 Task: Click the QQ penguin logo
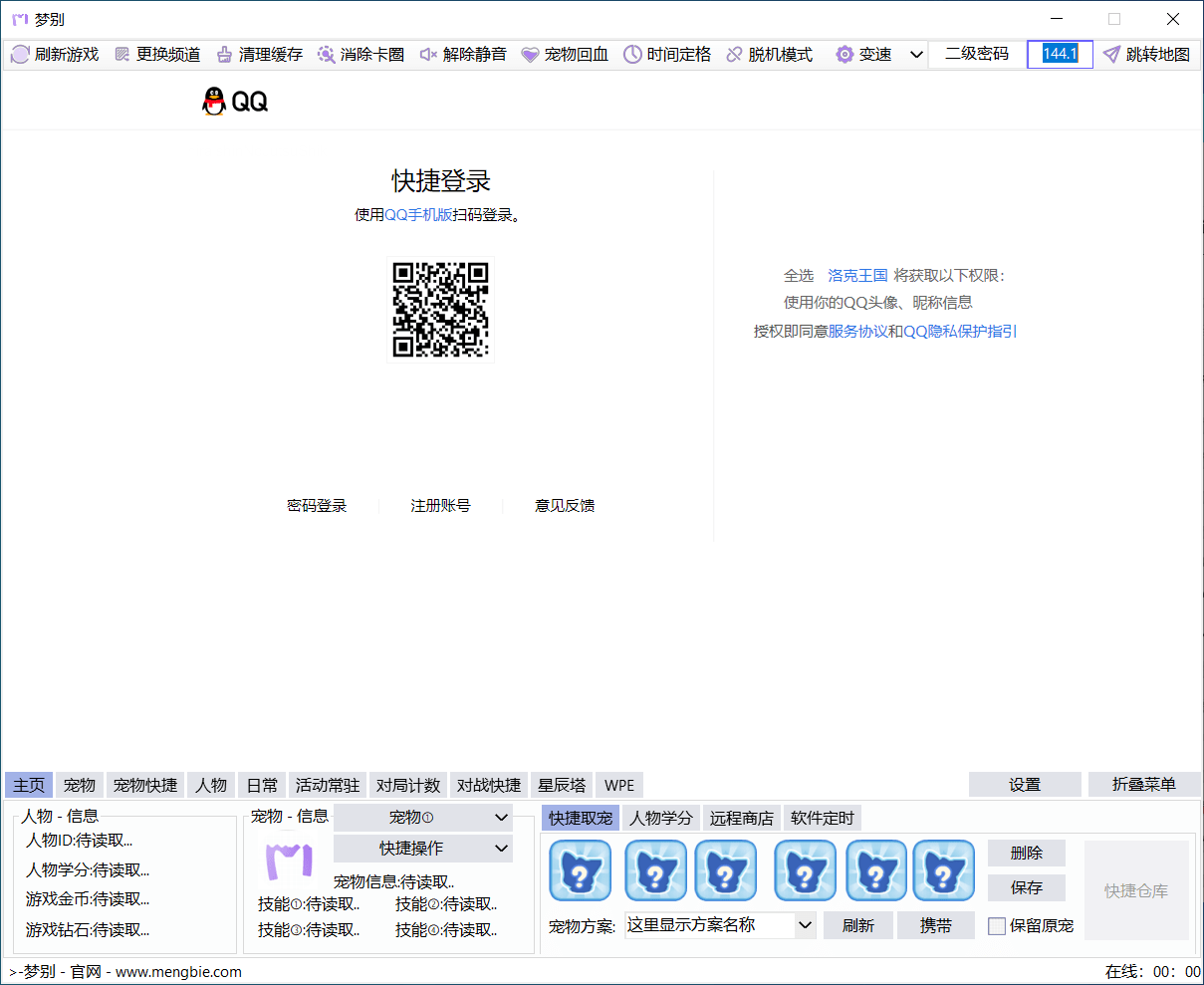point(214,101)
